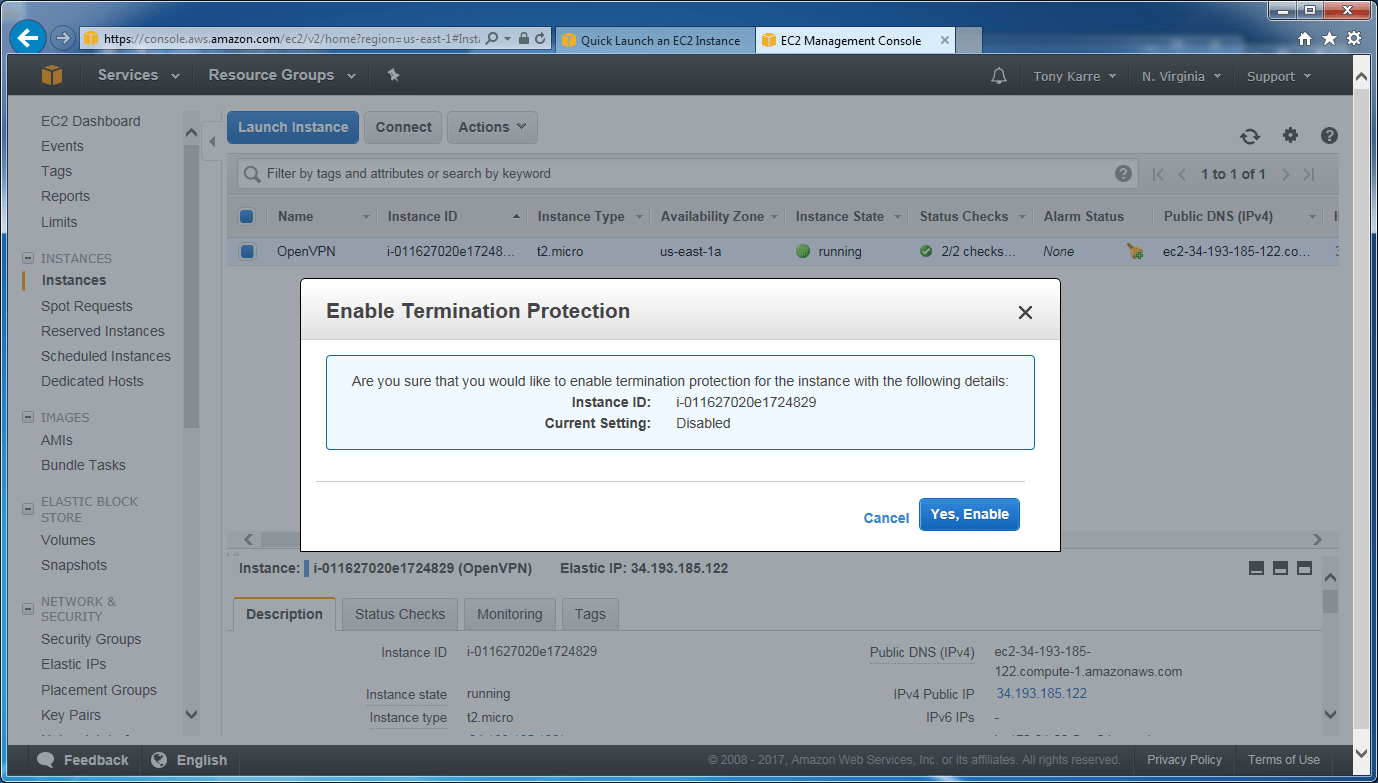This screenshot has height=783, width=1378.
Task: Switch to Quick Launch an EC2 Instance browser tab
Action: pos(654,40)
